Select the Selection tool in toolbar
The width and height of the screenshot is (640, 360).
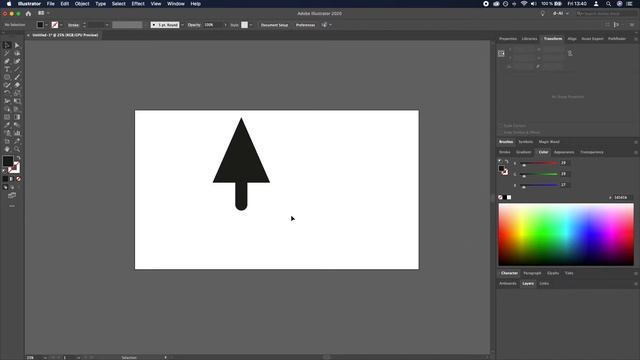[x=7, y=45]
